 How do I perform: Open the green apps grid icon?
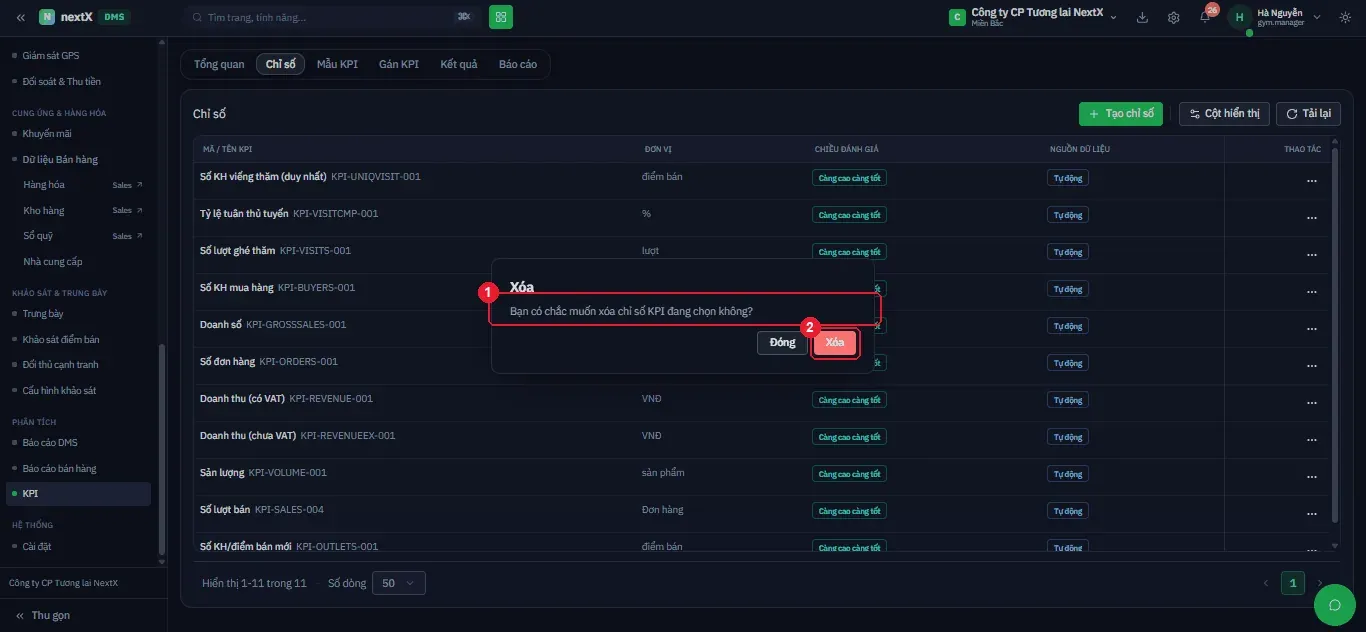click(500, 17)
